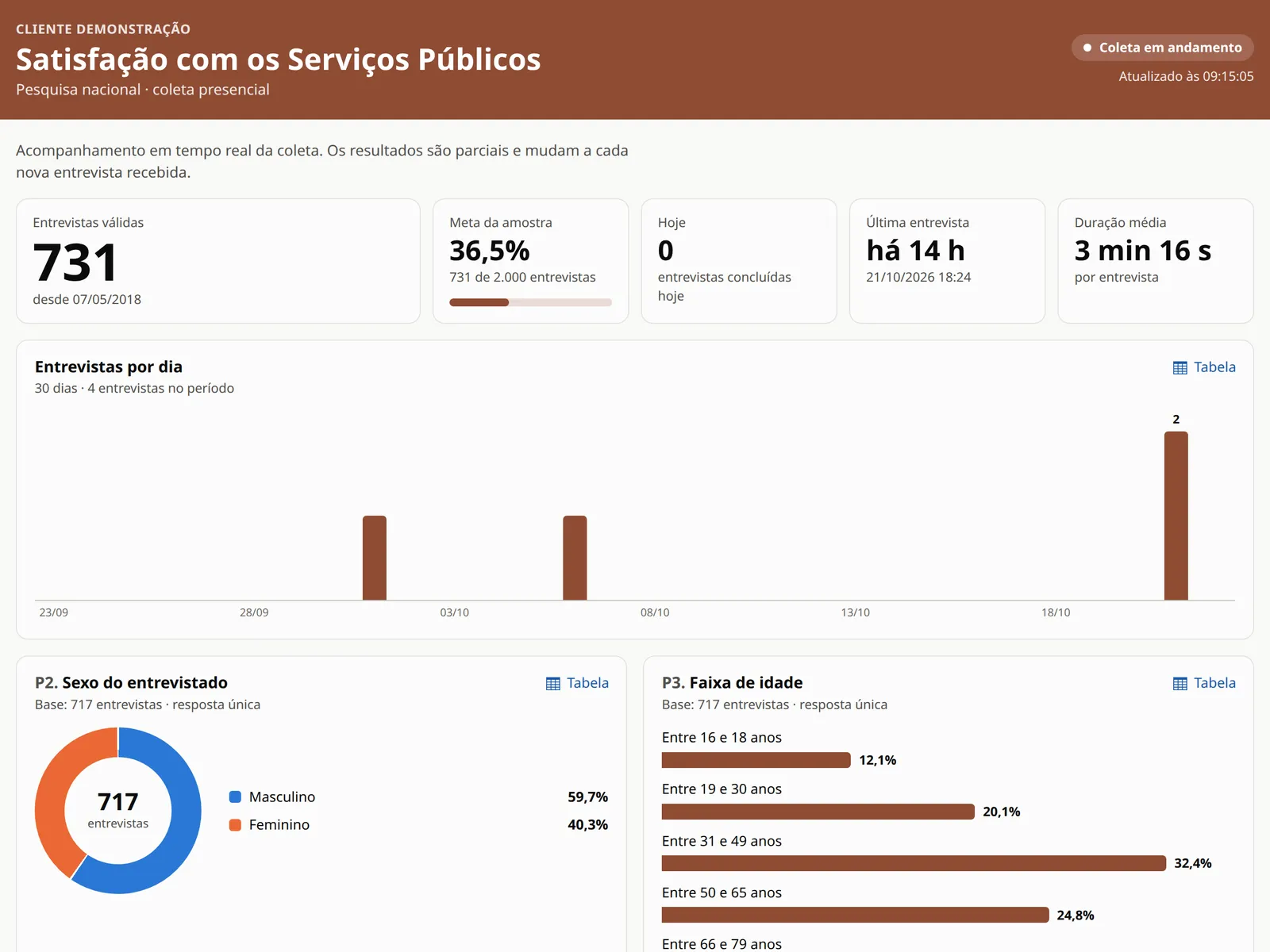Image resolution: width=1270 pixels, height=952 pixels.
Task: Click the 20,1% age bar label
Action: pyautogui.click(x=1002, y=812)
